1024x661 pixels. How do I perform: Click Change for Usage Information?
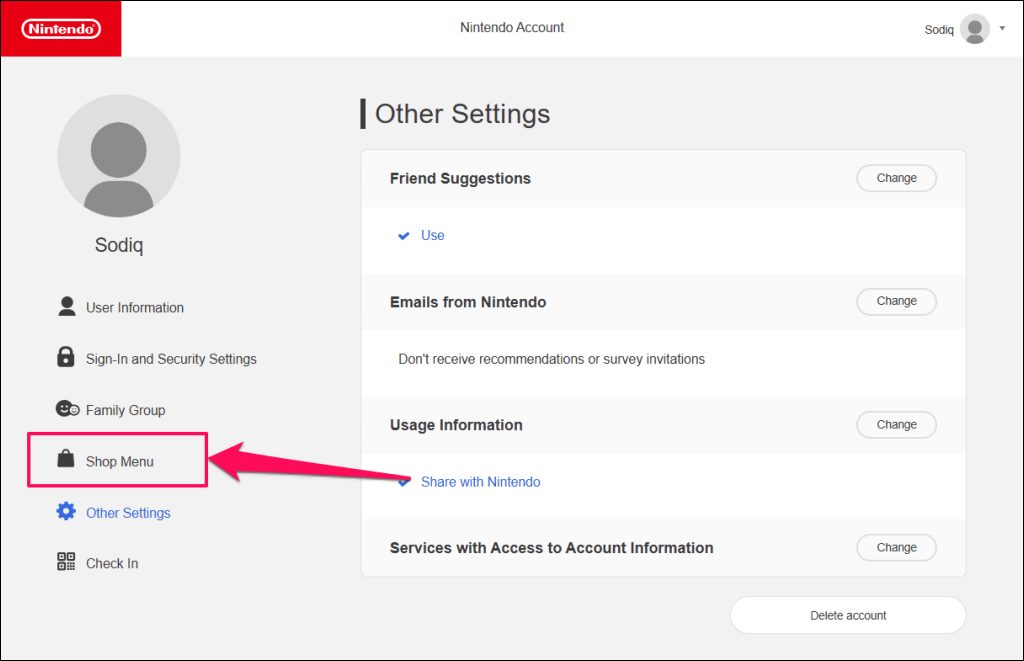pyautogui.click(x=896, y=424)
